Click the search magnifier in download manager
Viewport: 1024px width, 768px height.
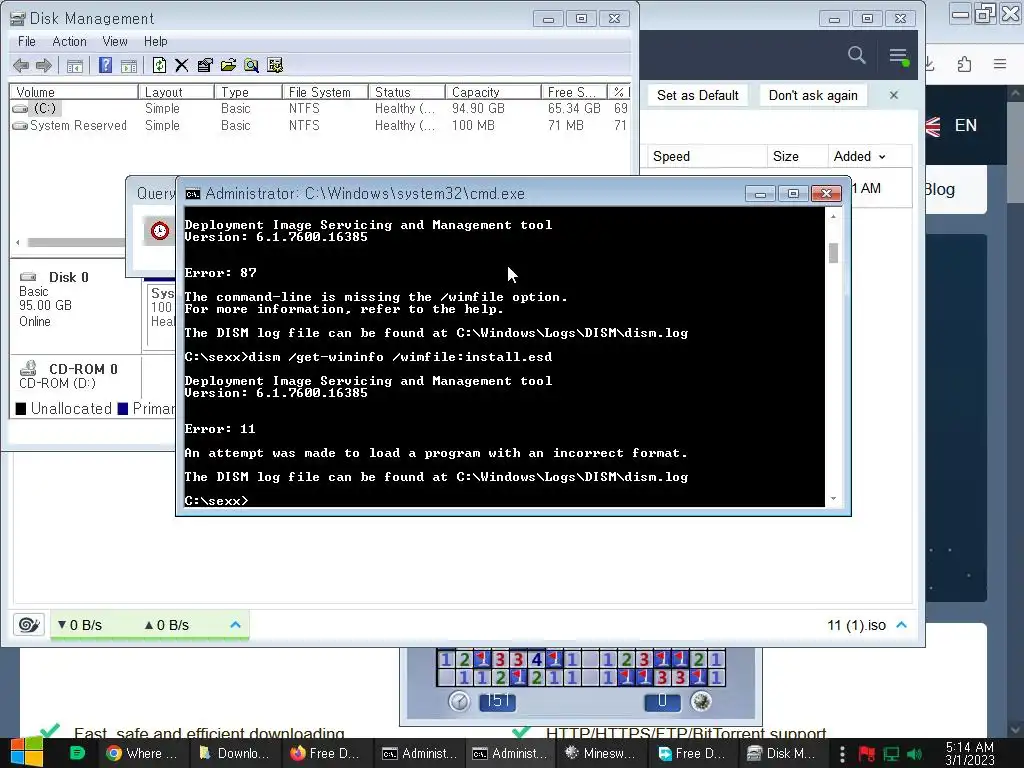tap(857, 56)
